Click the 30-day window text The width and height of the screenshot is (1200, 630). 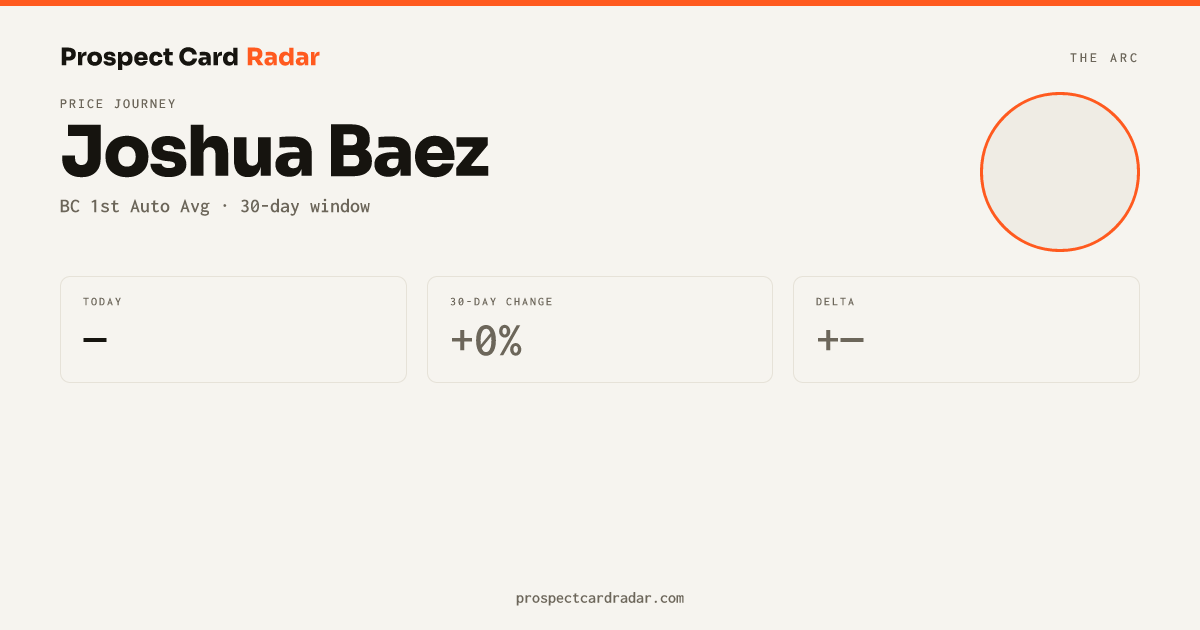[x=305, y=207]
